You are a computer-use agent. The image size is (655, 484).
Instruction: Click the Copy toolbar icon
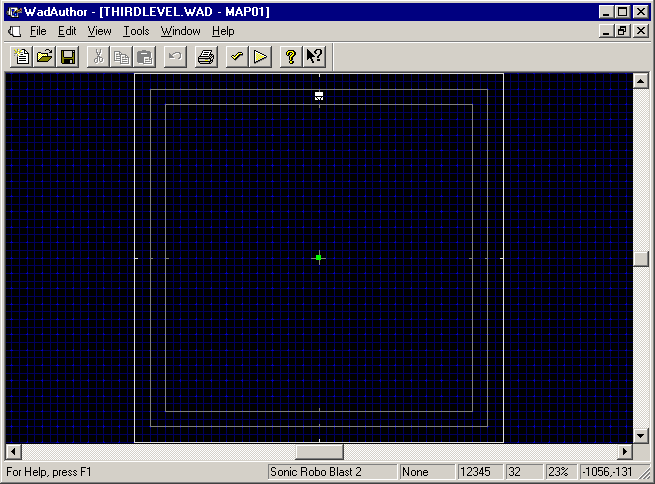121,56
